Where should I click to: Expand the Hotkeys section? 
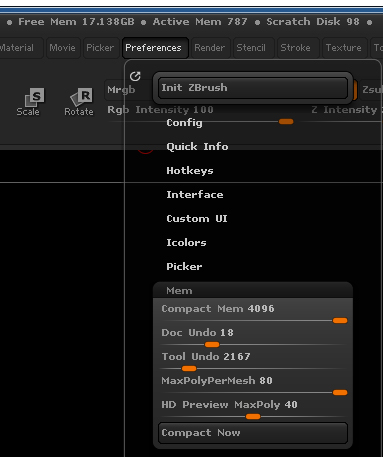pyautogui.click(x=190, y=171)
